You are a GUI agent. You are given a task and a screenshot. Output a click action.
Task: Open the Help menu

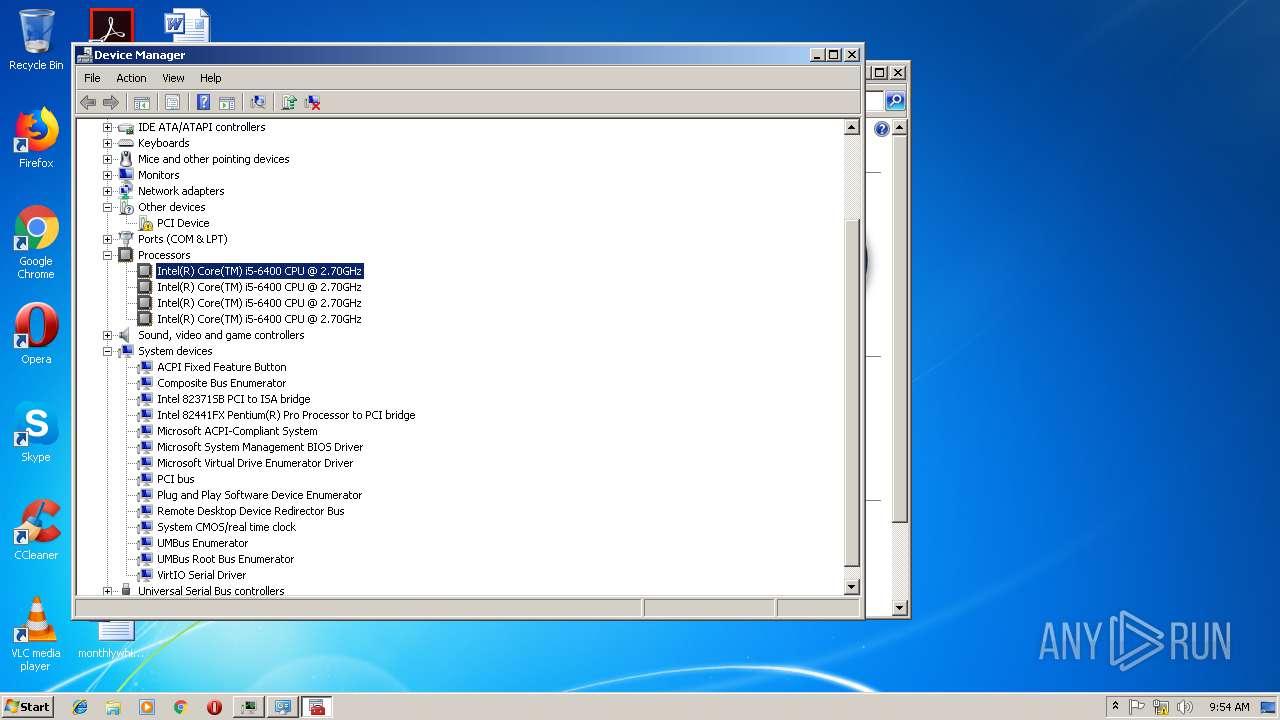click(x=210, y=78)
